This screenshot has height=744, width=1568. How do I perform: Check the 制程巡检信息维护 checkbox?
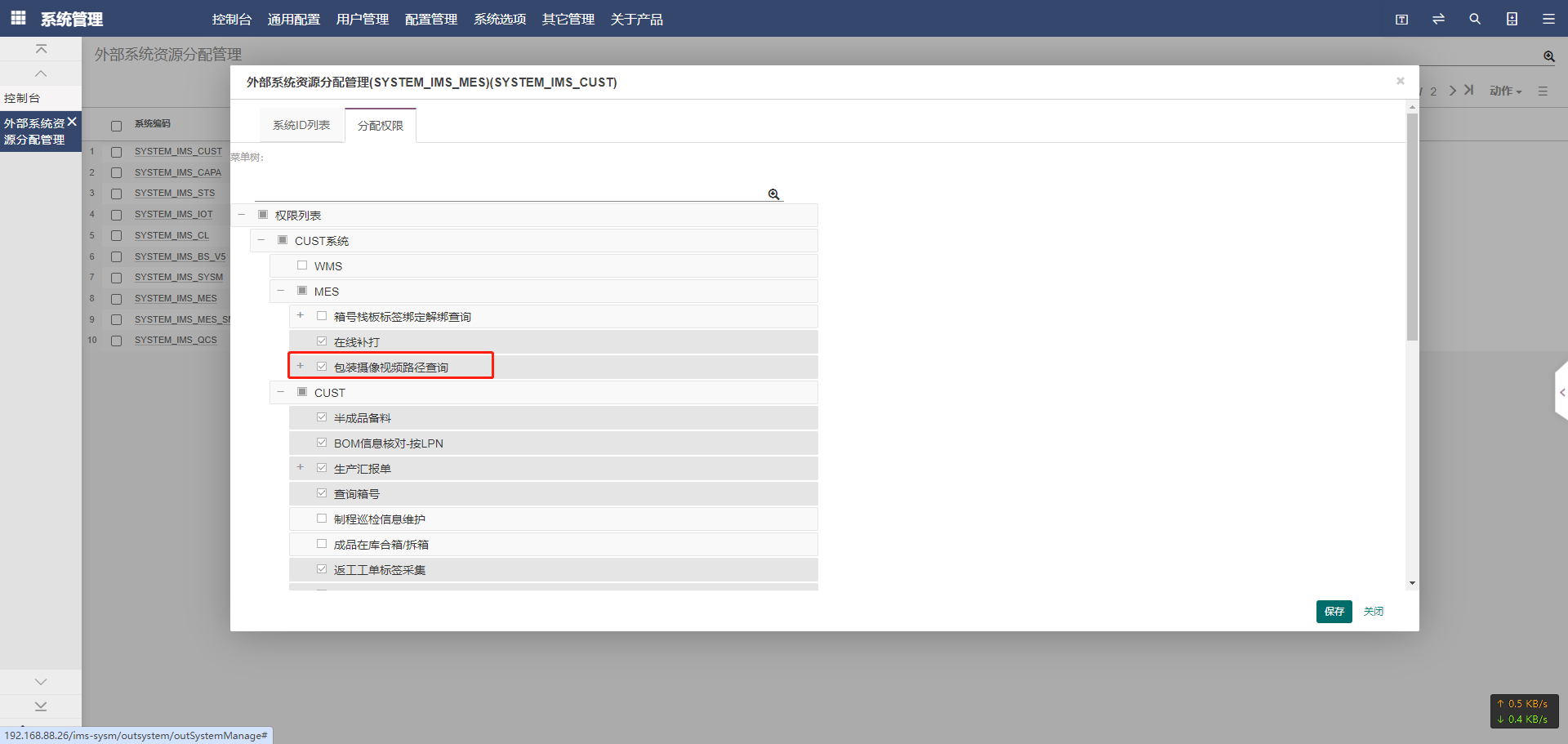coord(322,519)
